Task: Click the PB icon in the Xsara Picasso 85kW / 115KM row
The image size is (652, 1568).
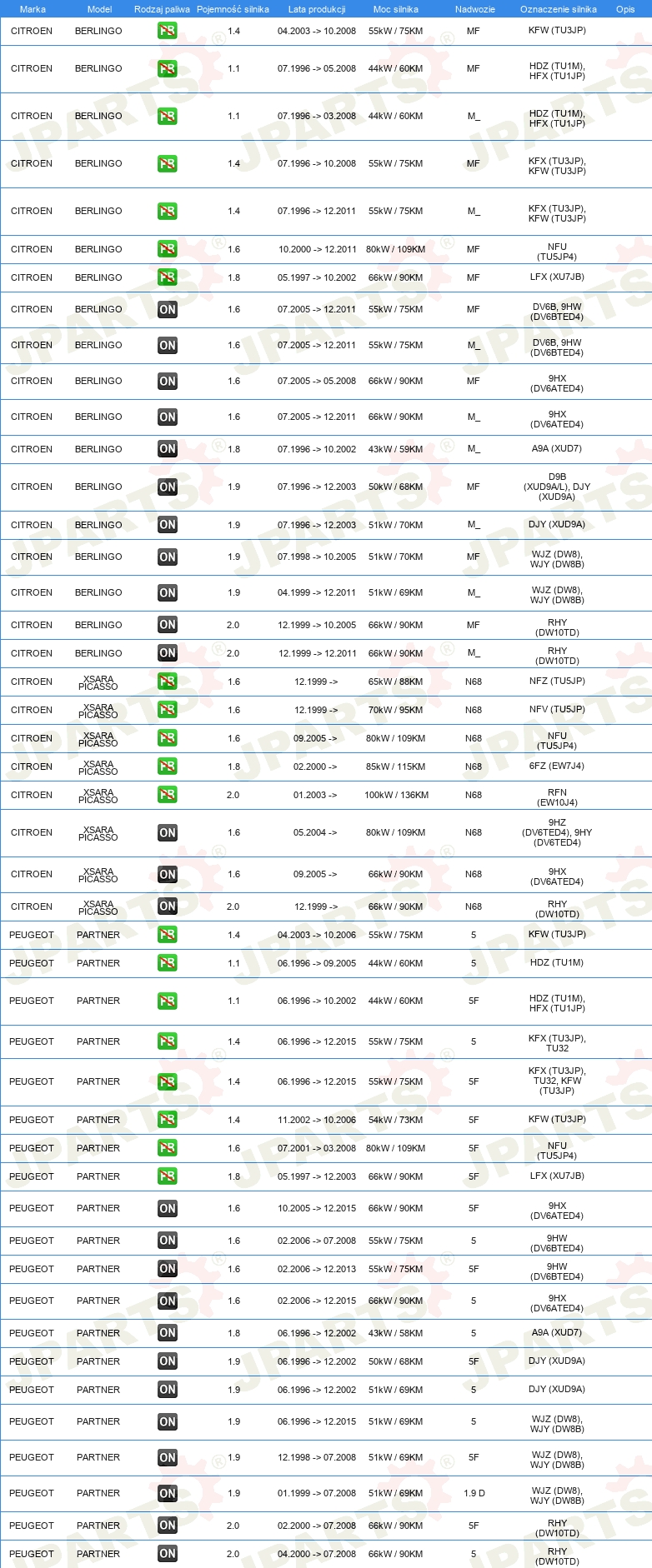Action: tap(168, 767)
